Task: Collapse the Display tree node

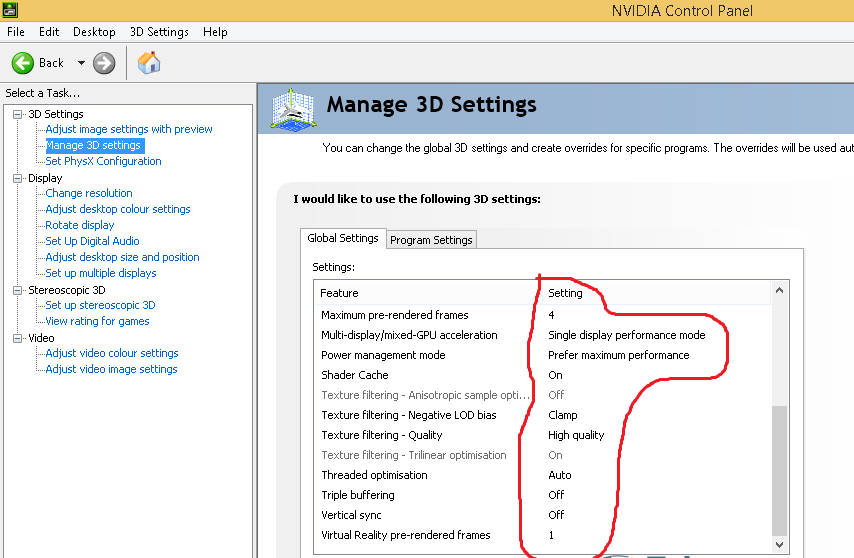Action: tap(17, 178)
